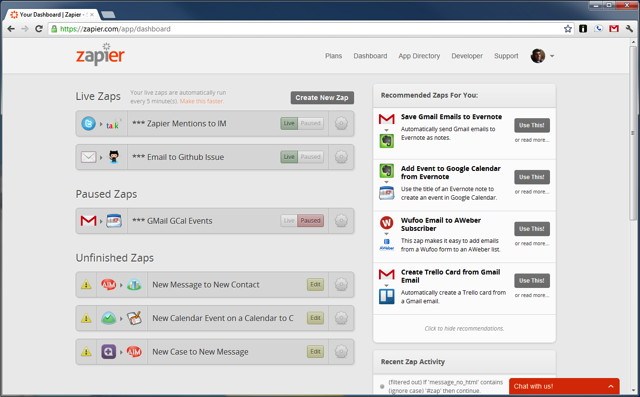The width and height of the screenshot is (640, 397).
Task: Use This for Create Trello Card from Gmail
Action: tap(532, 281)
